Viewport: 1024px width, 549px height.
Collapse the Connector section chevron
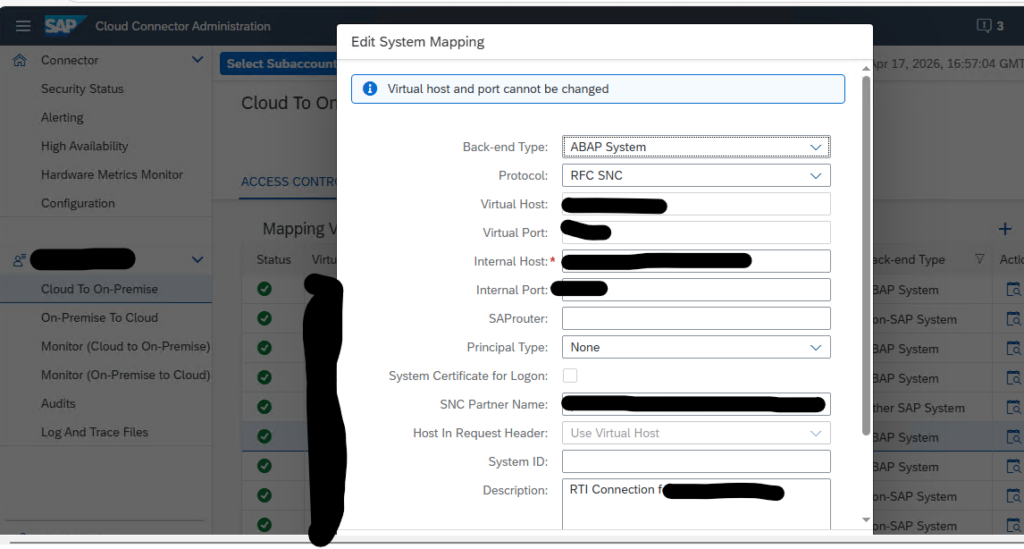(197, 61)
